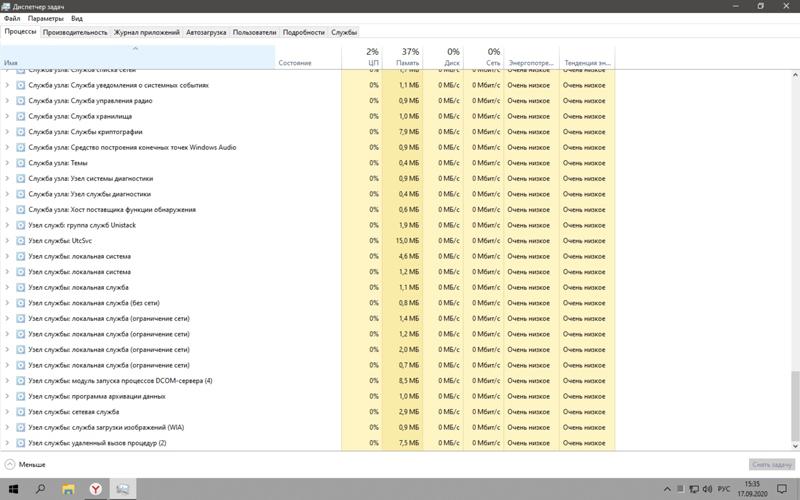Image resolution: width=800 pixels, height=500 pixels.
Task: Click the icon beside Служба хранилища row
Action: pos(20,116)
